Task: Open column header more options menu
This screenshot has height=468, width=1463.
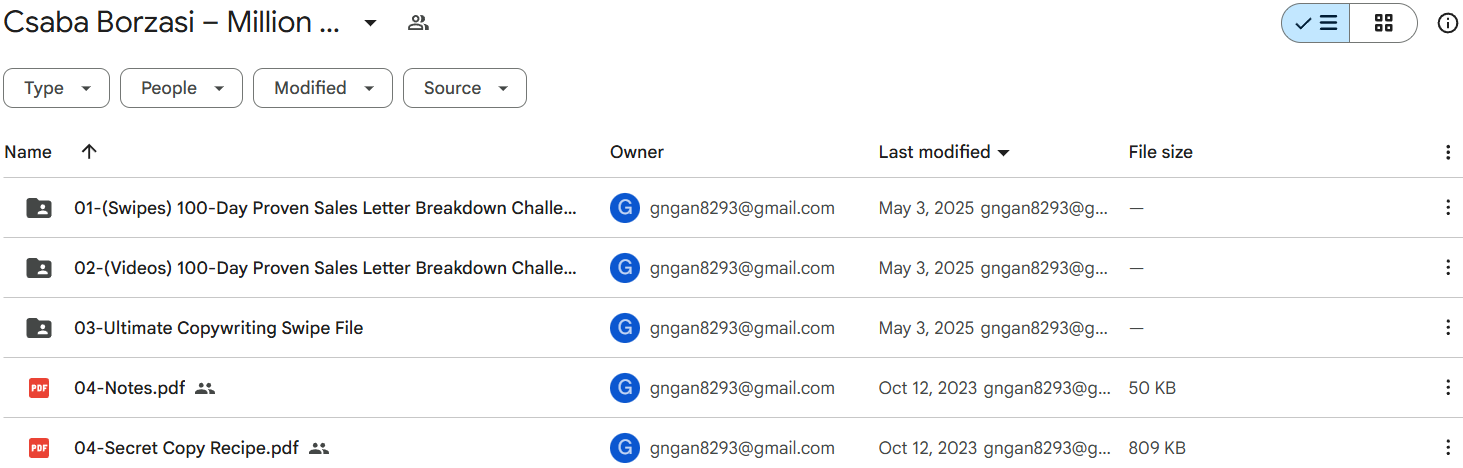Action: tap(1447, 152)
